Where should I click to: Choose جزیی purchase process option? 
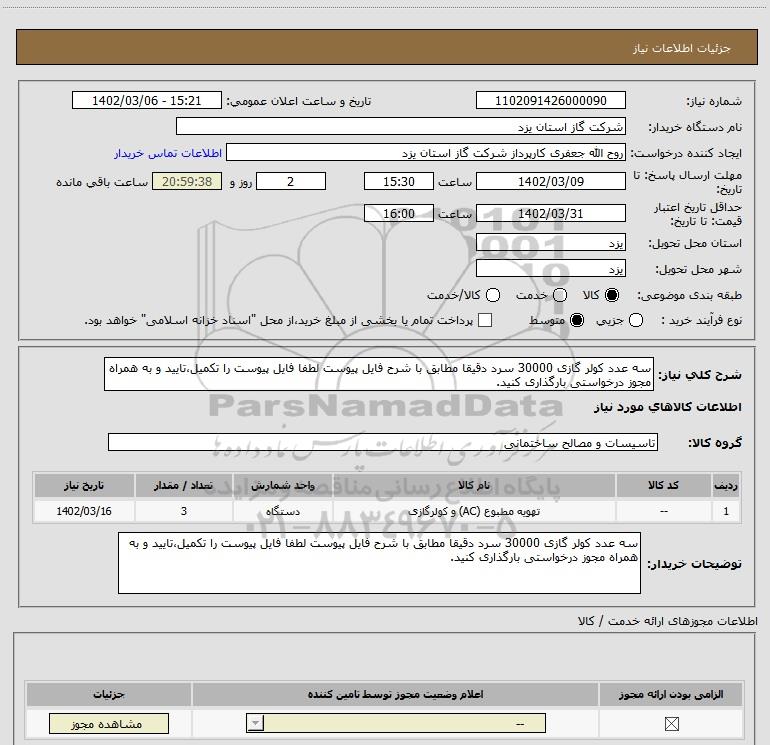635,320
